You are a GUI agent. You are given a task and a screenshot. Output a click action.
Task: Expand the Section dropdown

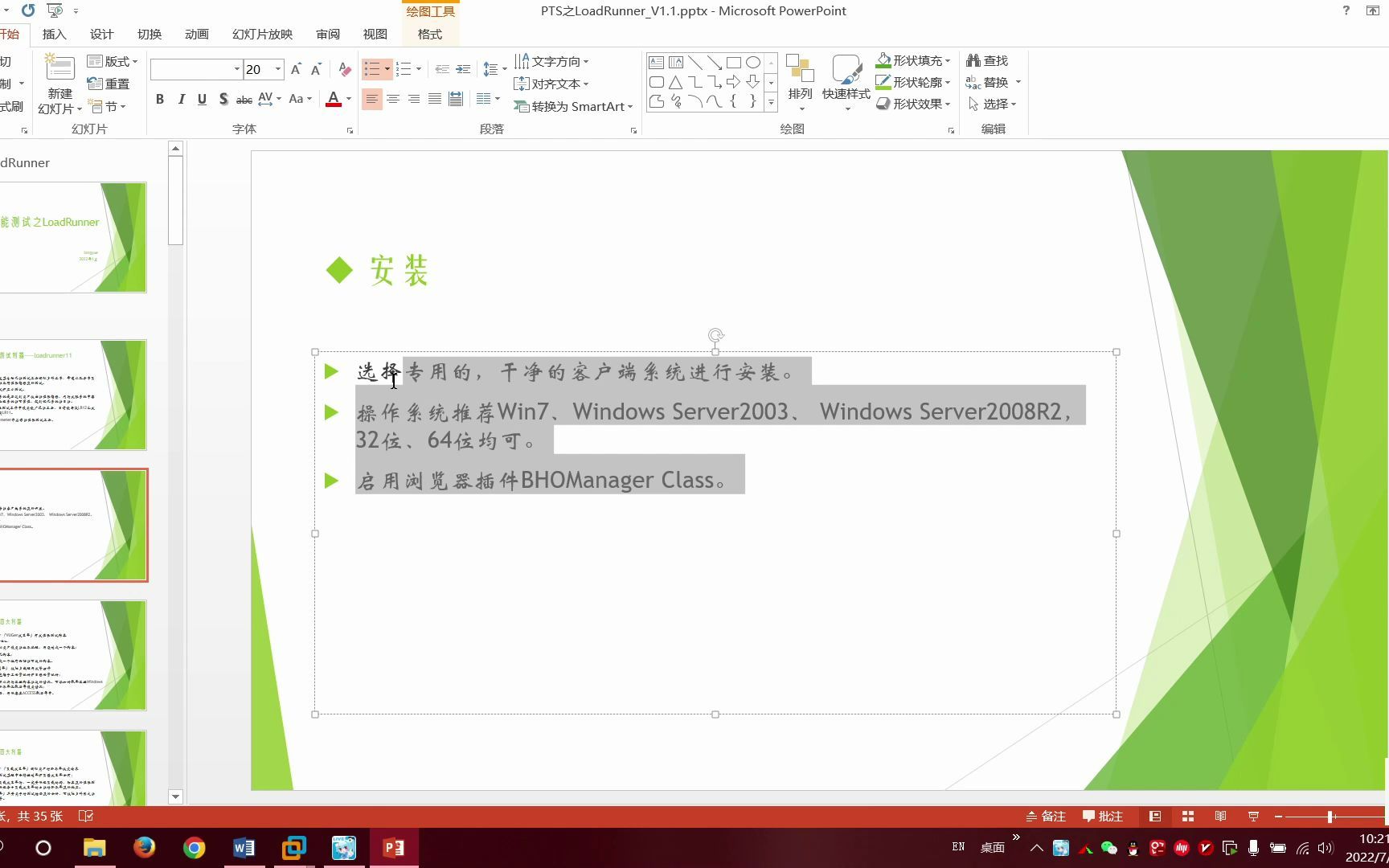(106, 106)
